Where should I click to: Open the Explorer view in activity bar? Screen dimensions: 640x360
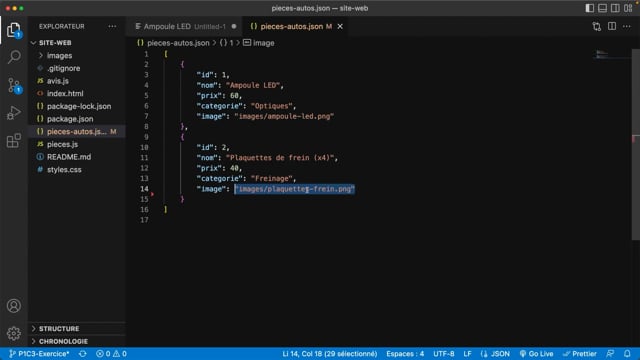13,30
